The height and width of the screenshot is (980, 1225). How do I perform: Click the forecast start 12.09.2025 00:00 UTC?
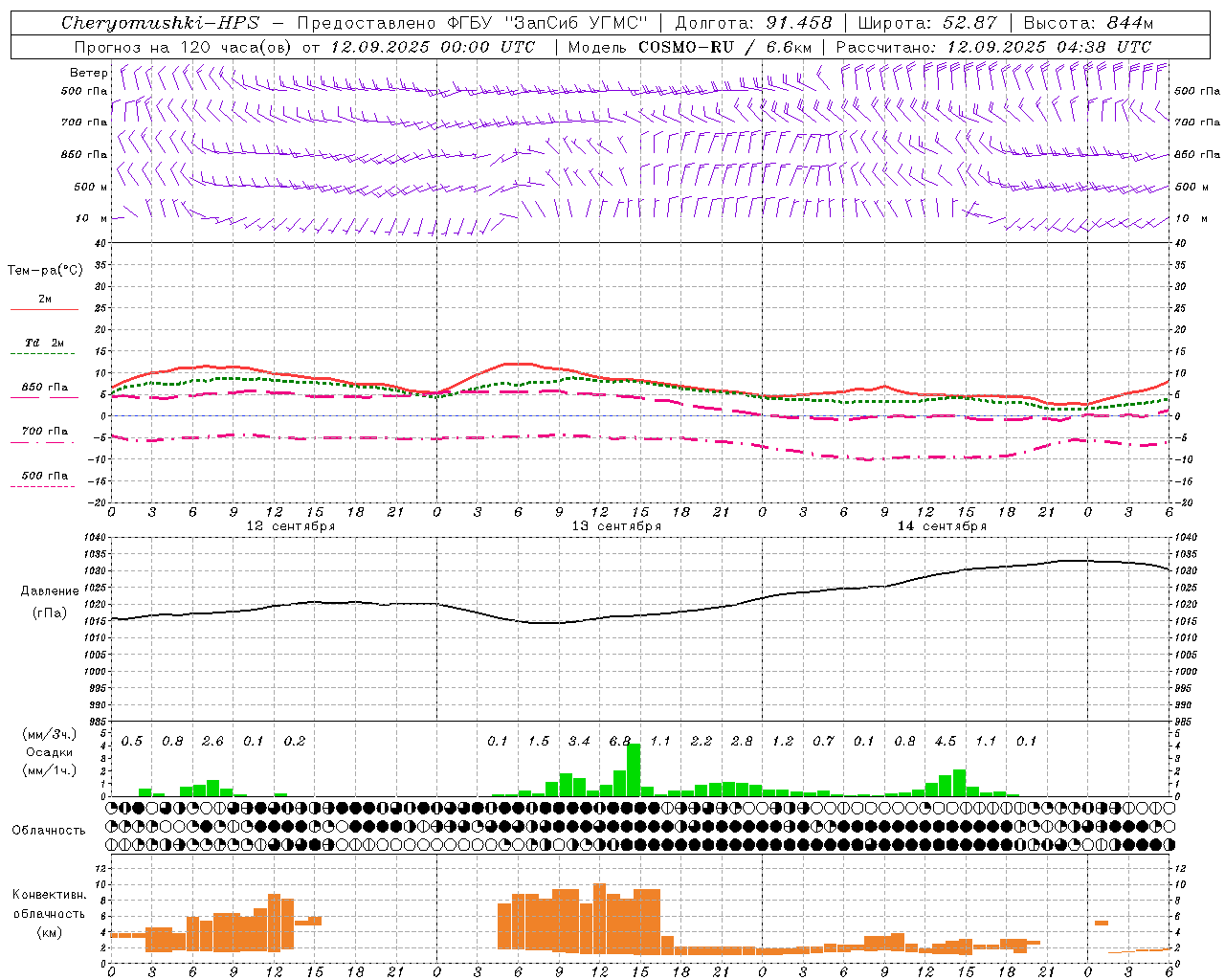click(x=433, y=47)
